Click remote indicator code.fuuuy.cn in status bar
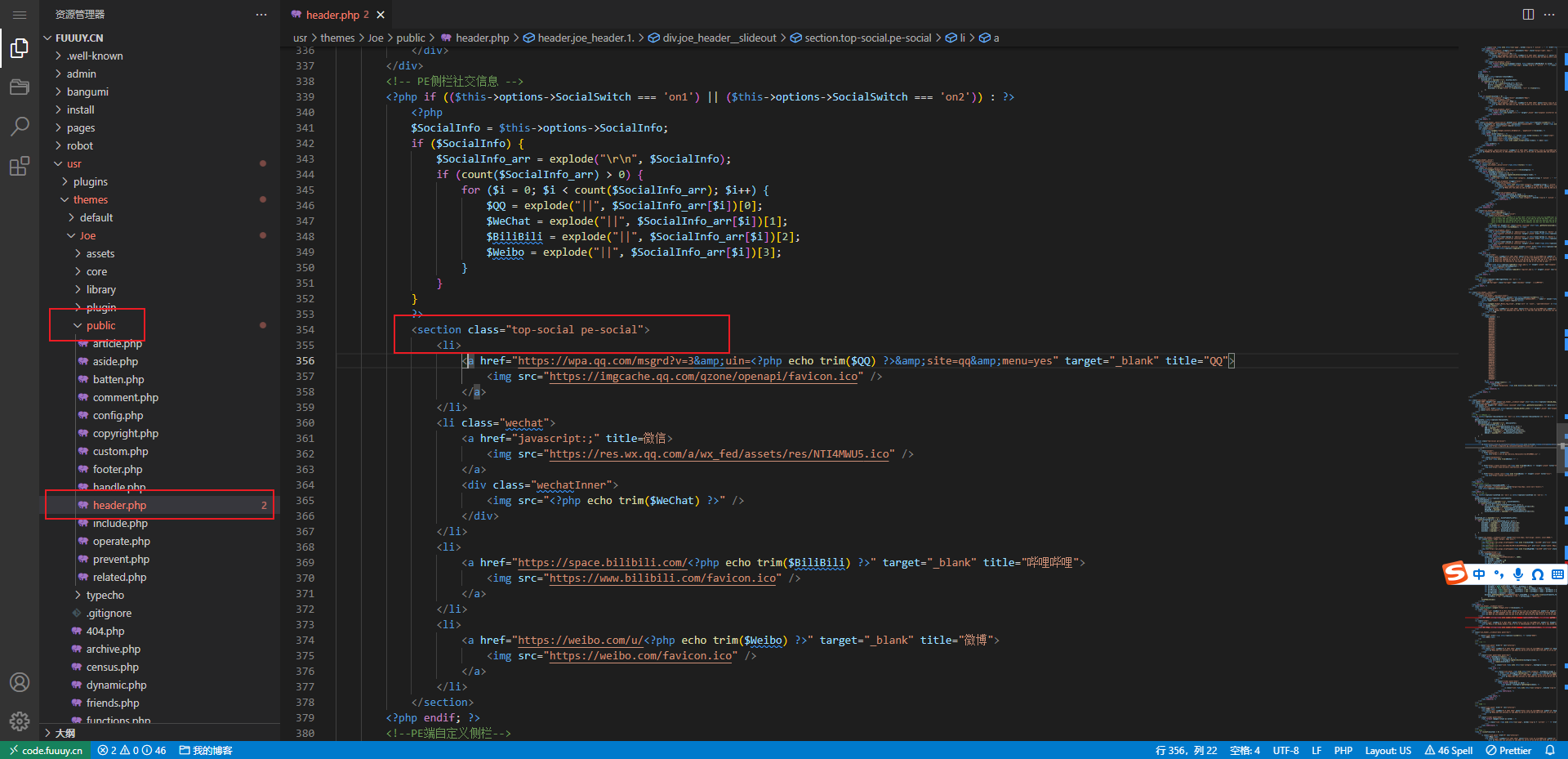The height and width of the screenshot is (759, 1568). click(x=46, y=750)
